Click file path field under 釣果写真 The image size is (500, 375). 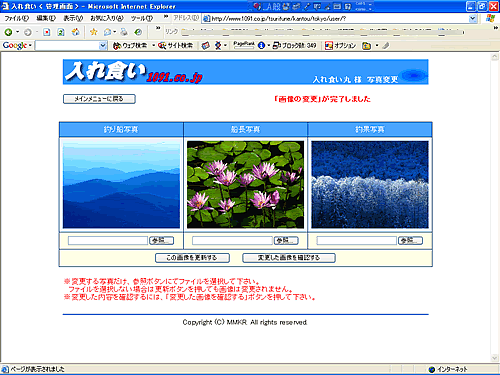click(356, 241)
